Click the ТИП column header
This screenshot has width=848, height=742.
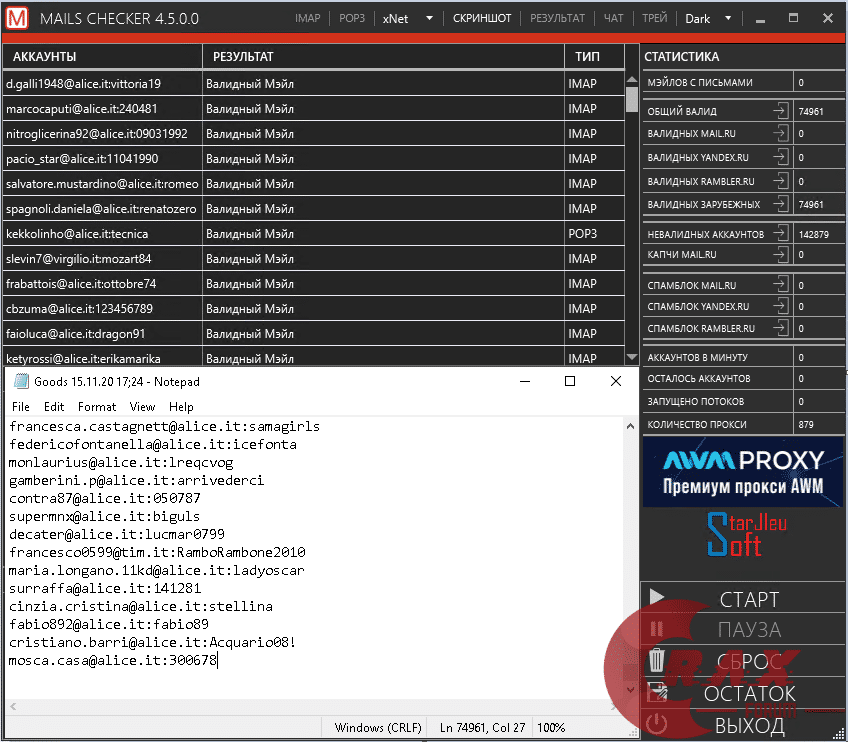594,56
